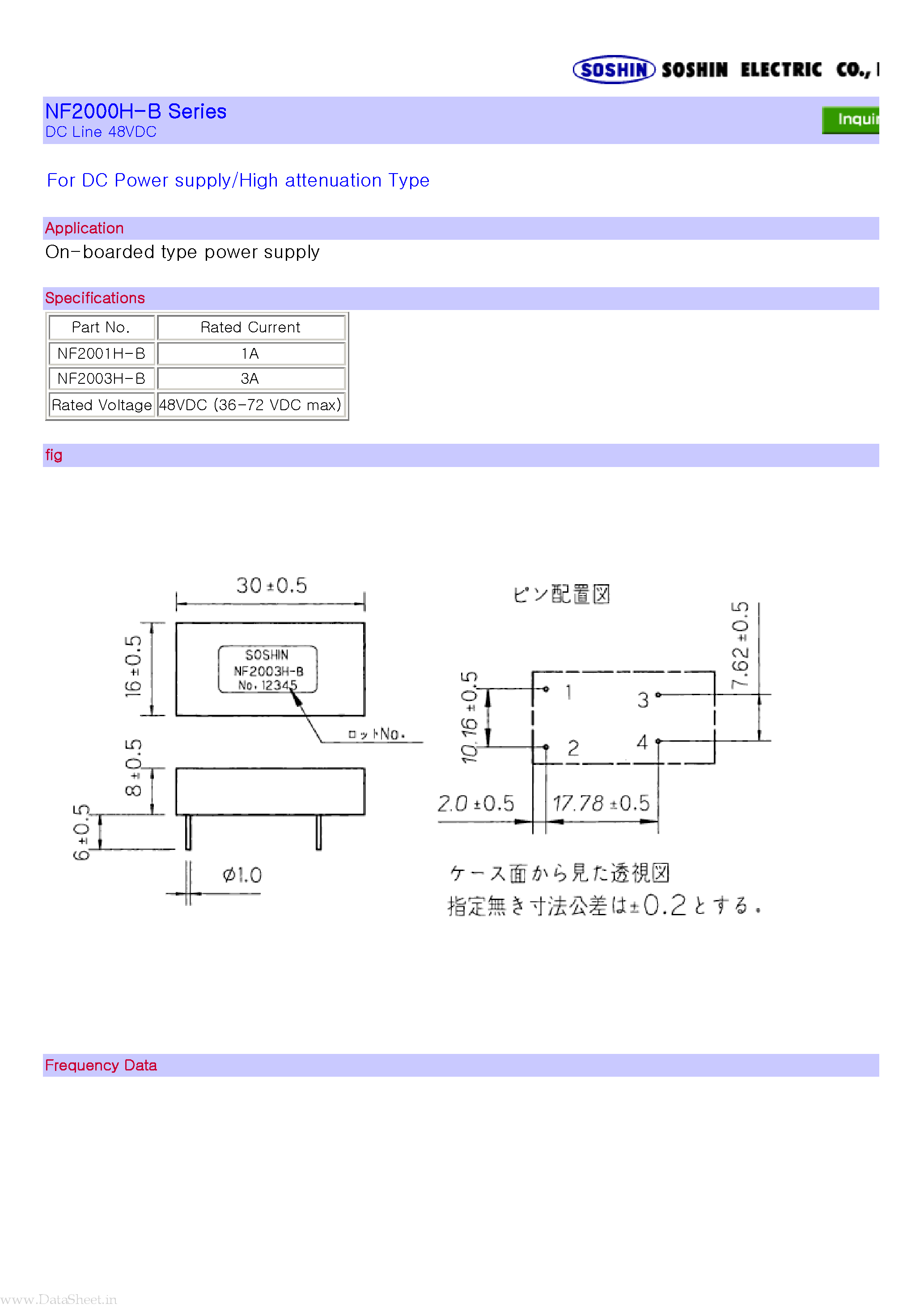Click the www.DataSheet.in watermark link

[73, 1295]
